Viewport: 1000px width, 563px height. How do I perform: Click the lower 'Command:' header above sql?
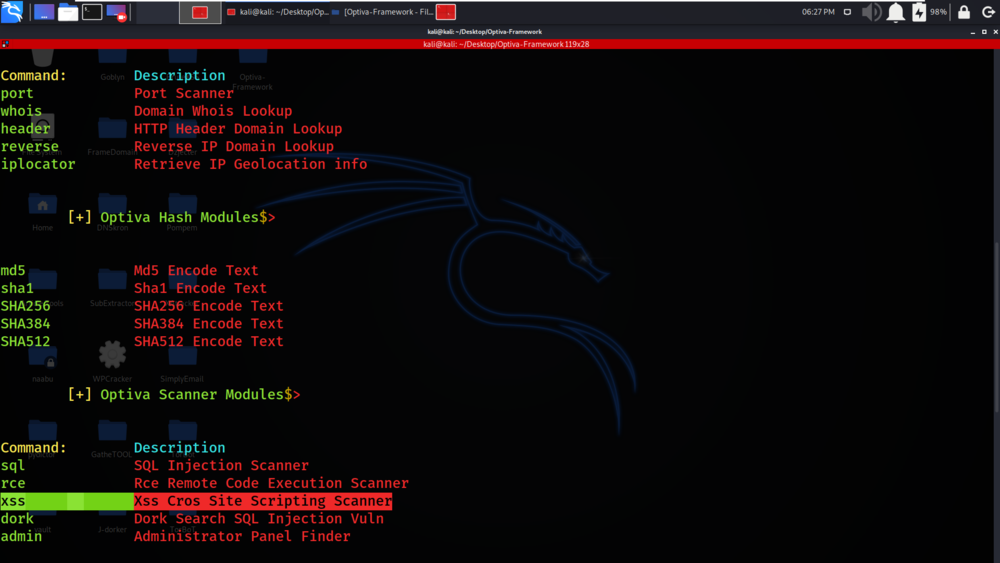click(x=33, y=448)
